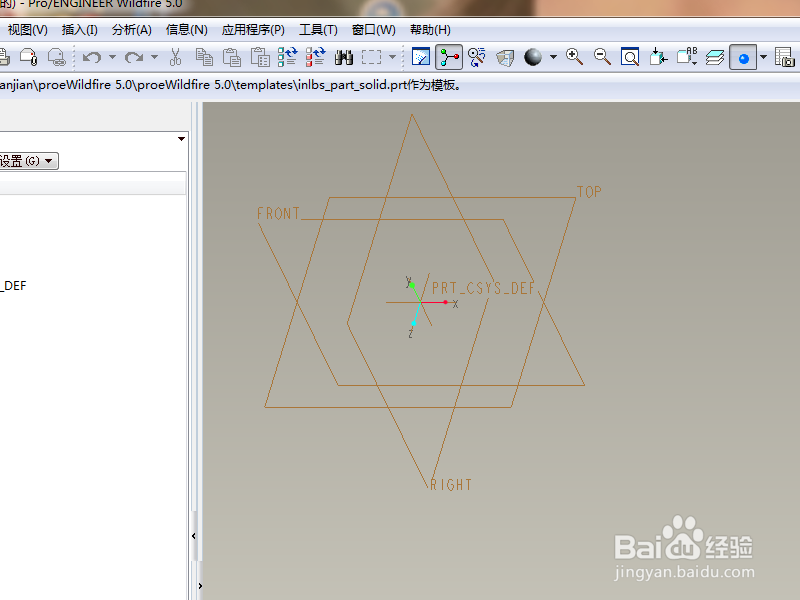Expand the undo history dropdown arrow
Image resolution: width=800 pixels, height=600 pixels.
[x=112, y=57]
